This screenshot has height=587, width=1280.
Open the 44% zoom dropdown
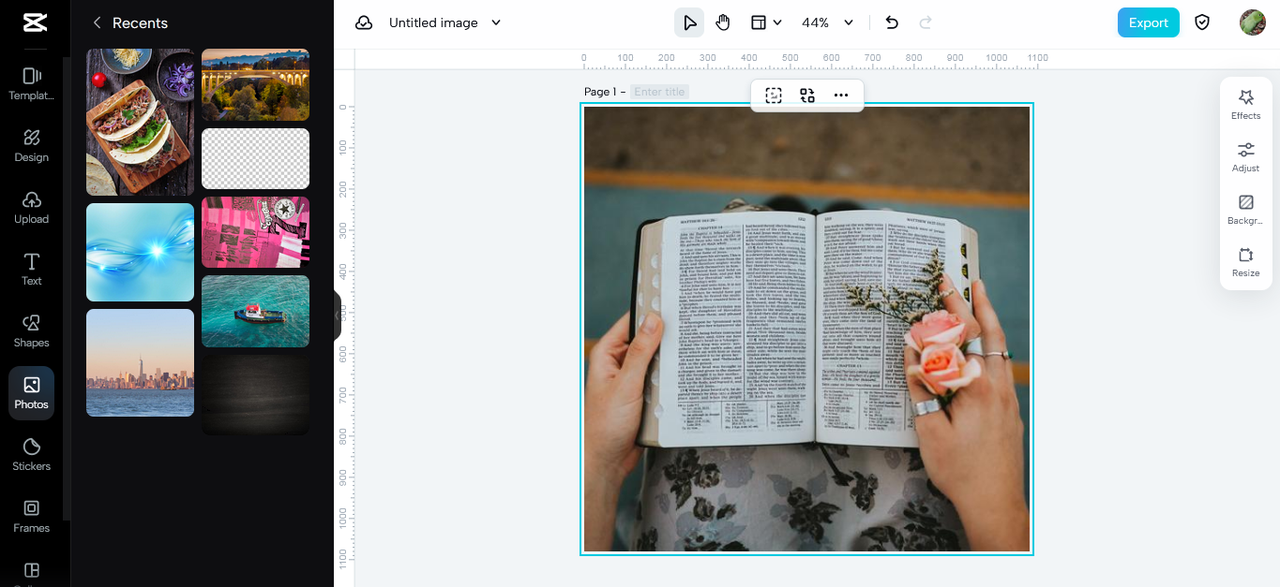(x=828, y=23)
